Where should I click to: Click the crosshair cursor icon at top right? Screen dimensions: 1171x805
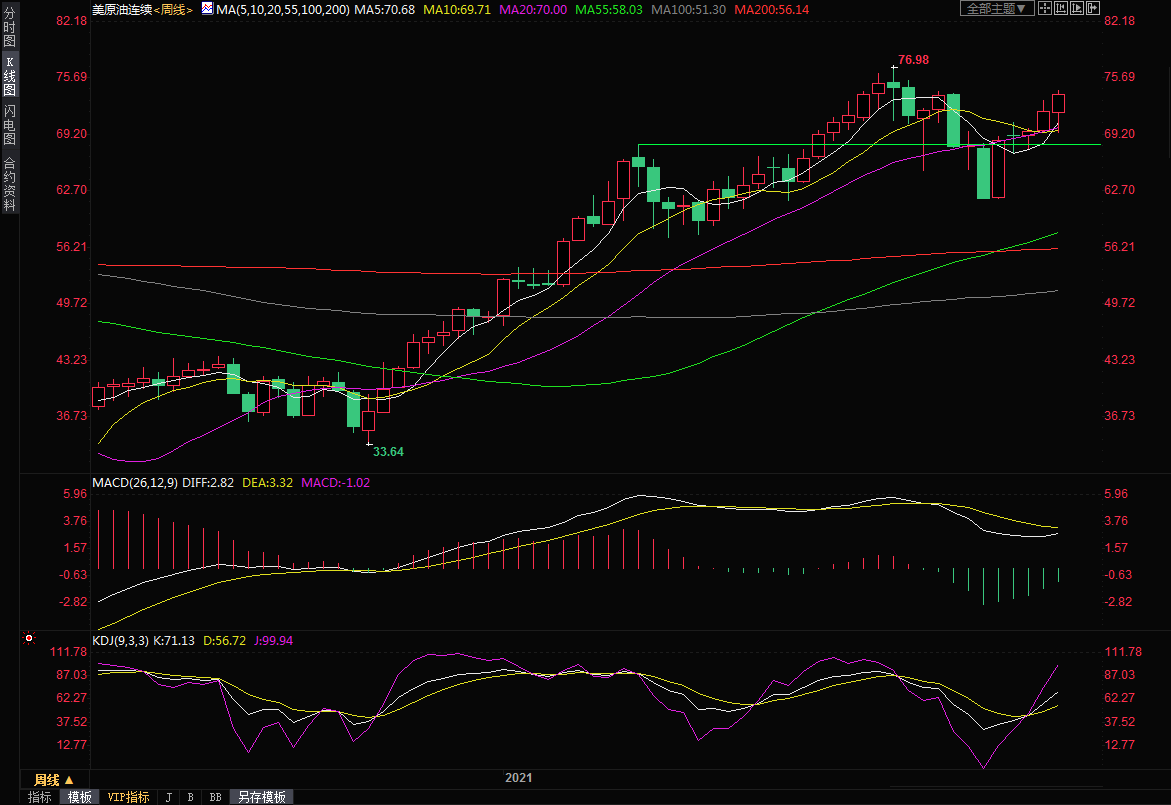coord(1045,8)
